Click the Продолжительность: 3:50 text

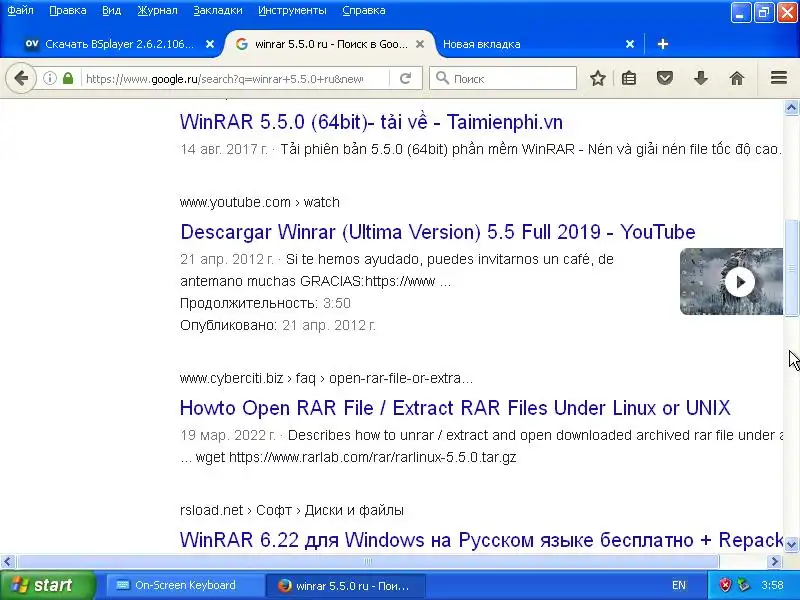point(265,303)
